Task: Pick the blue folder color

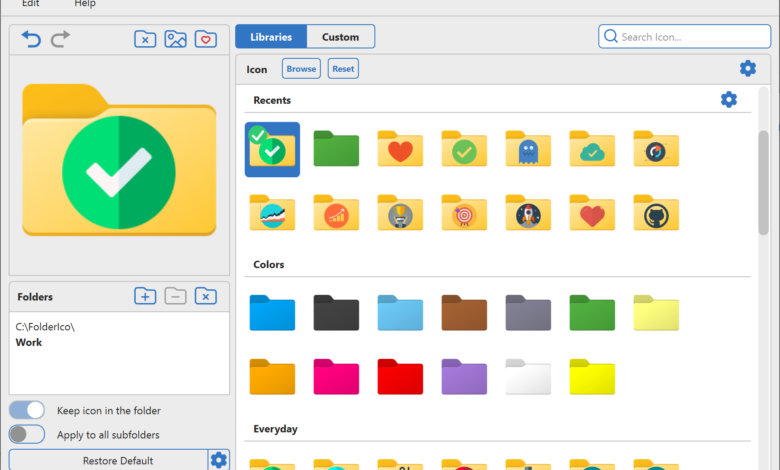Action: [272, 313]
